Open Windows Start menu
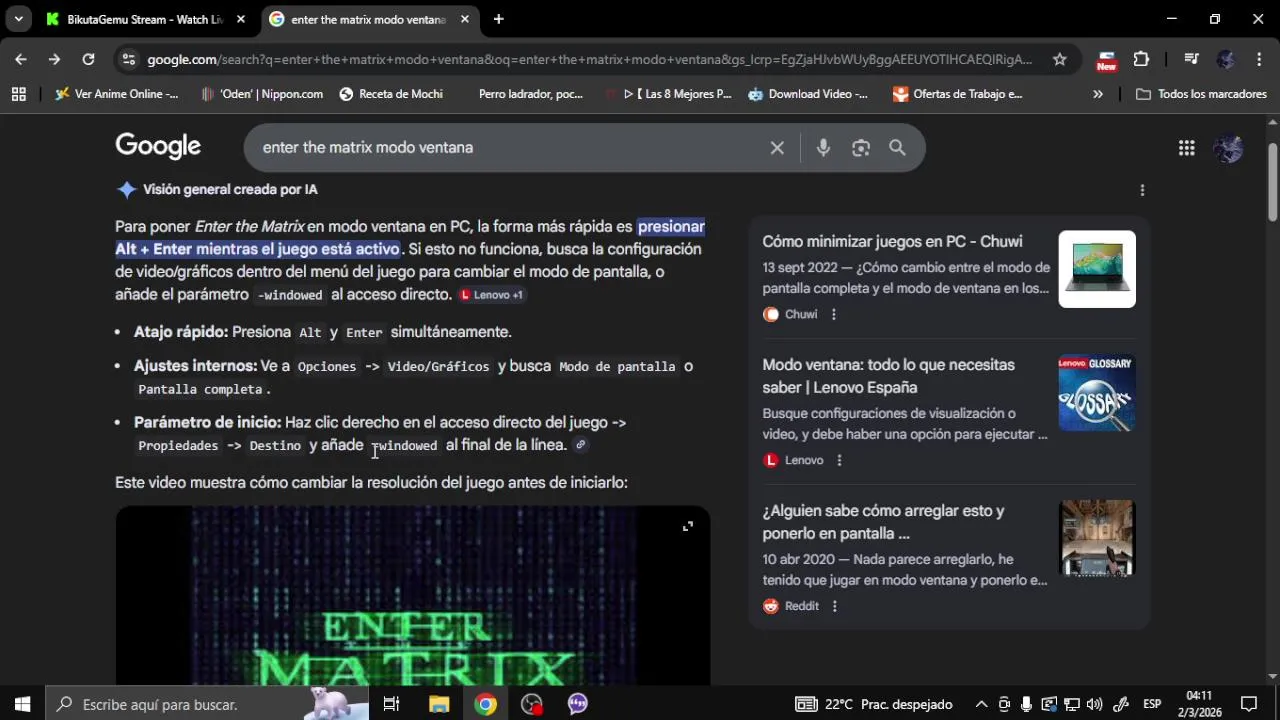The image size is (1280, 720). click(x=22, y=704)
